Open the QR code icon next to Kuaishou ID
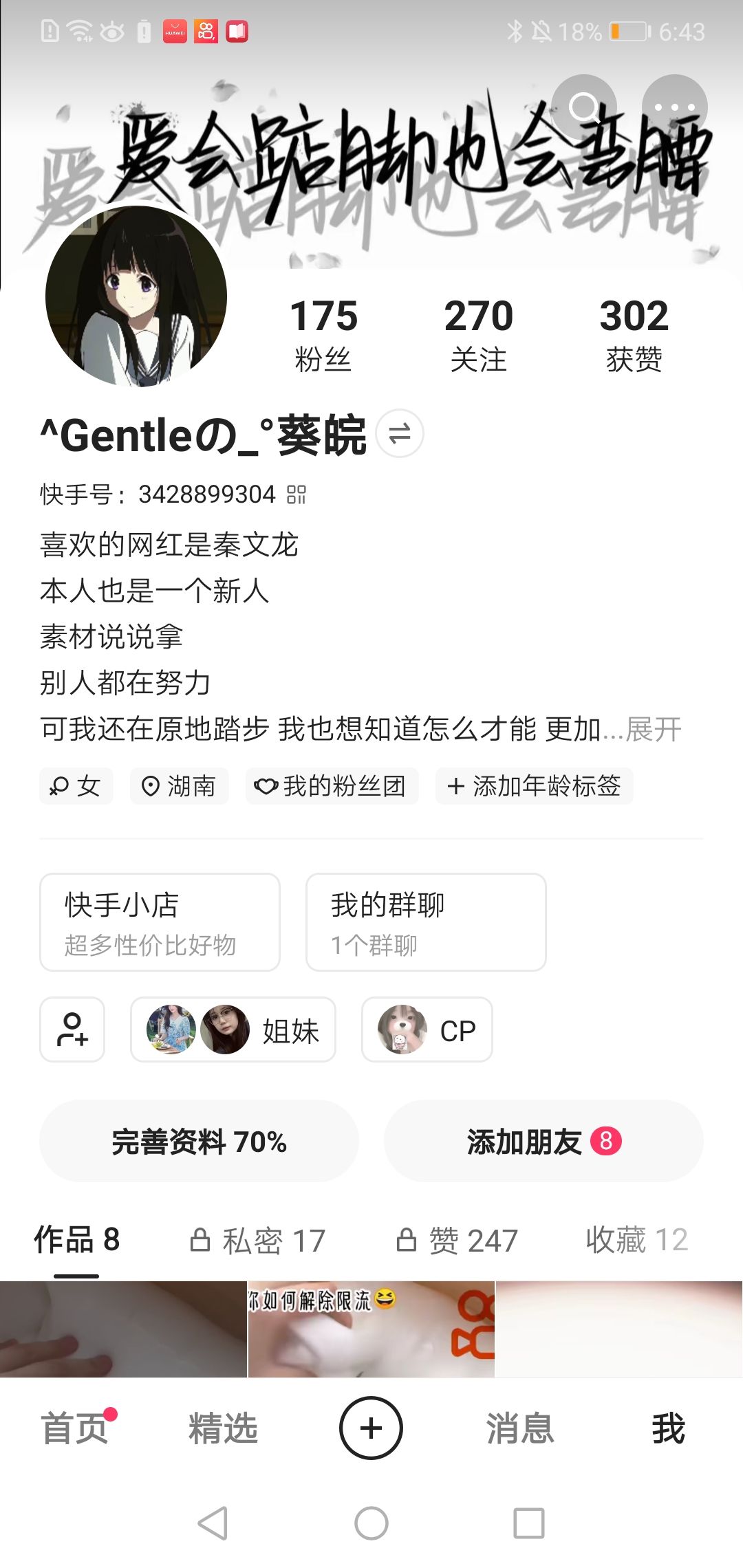Viewport: 743px width, 1568px height. [297, 494]
